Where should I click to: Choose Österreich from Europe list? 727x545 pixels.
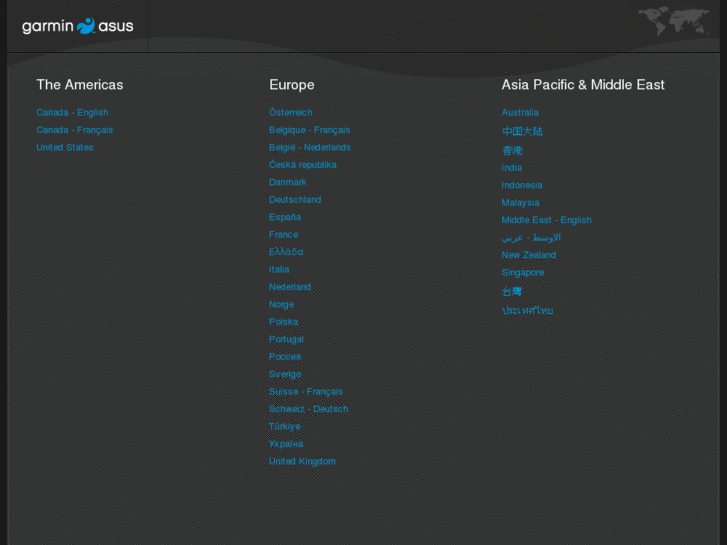tap(291, 112)
